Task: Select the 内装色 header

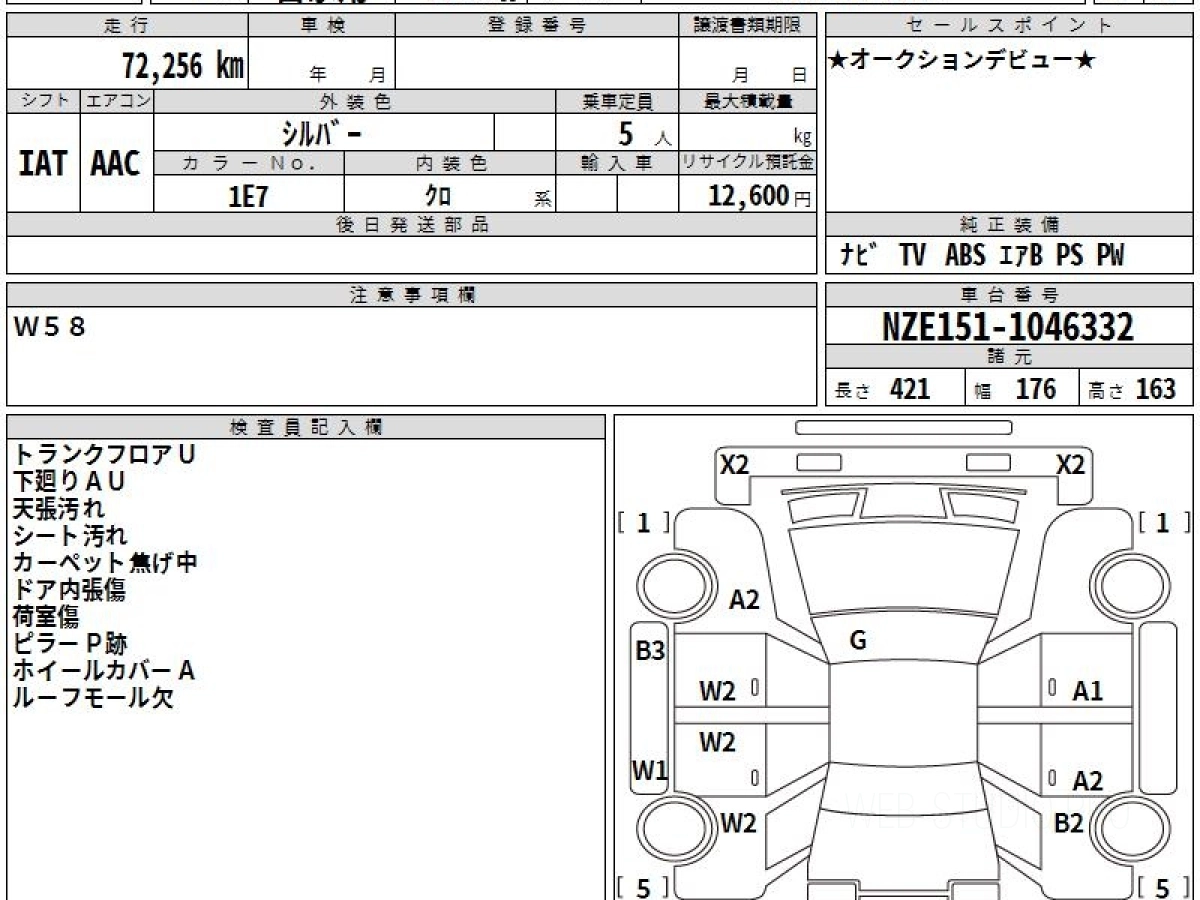Action: coord(450,163)
